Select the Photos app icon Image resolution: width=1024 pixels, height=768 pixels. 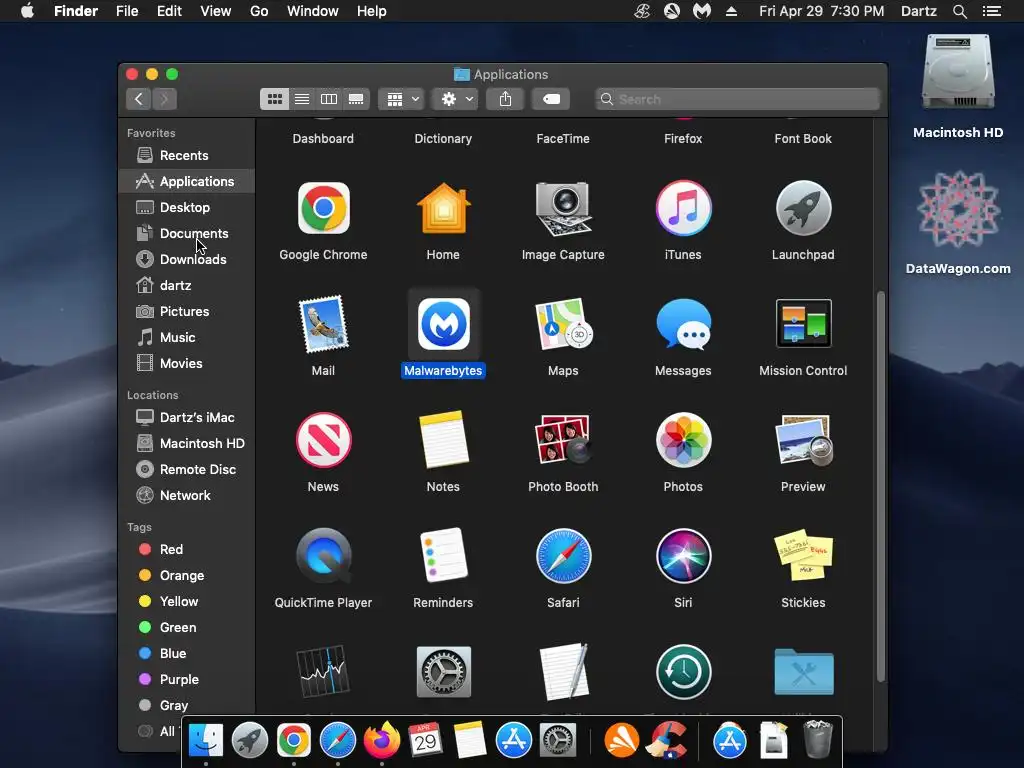(x=683, y=440)
